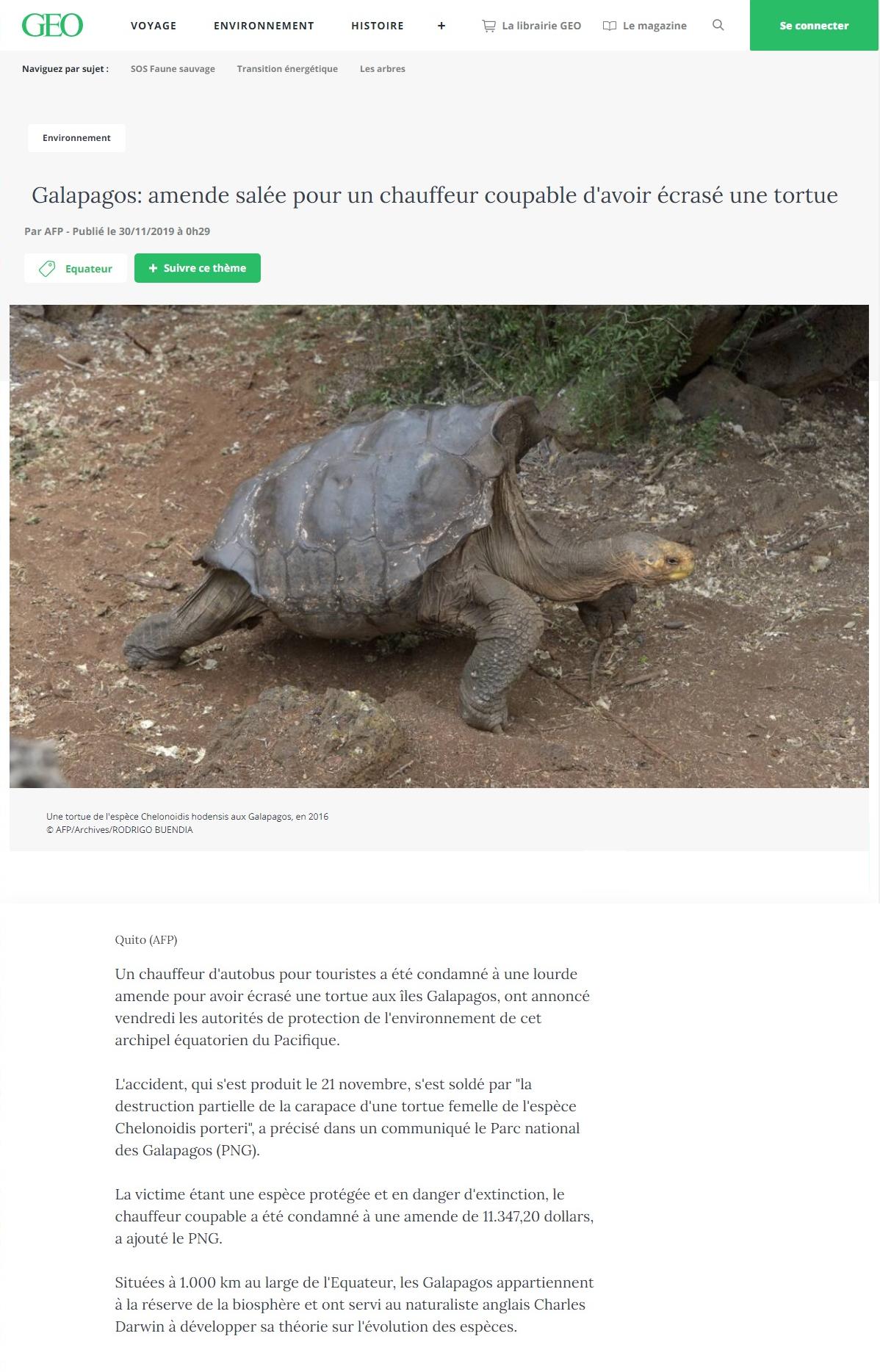880x1372 pixels.
Task: Select Transition énergétique topic
Action: tap(287, 69)
